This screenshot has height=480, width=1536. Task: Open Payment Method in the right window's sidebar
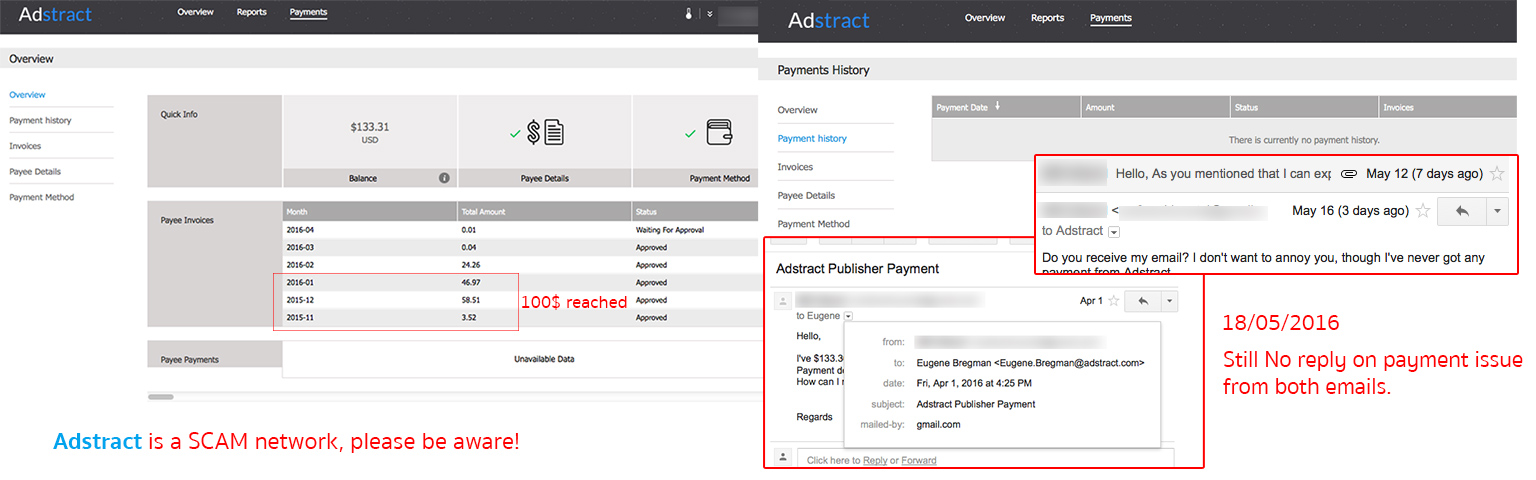[x=813, y=224]
